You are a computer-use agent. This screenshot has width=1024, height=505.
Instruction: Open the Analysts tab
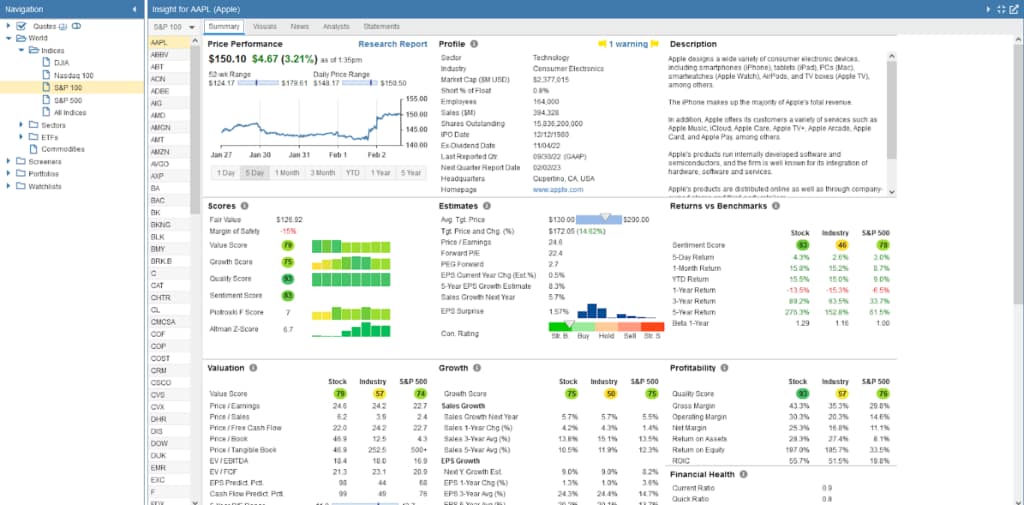click(x=336, y=27)
